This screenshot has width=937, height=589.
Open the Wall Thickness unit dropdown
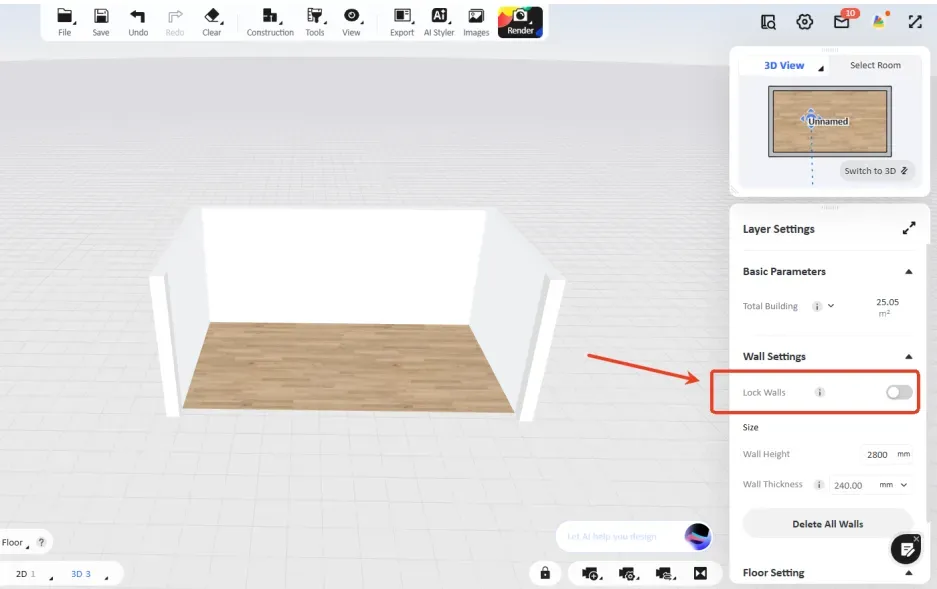pyautogui.click(x=893, y=485)
